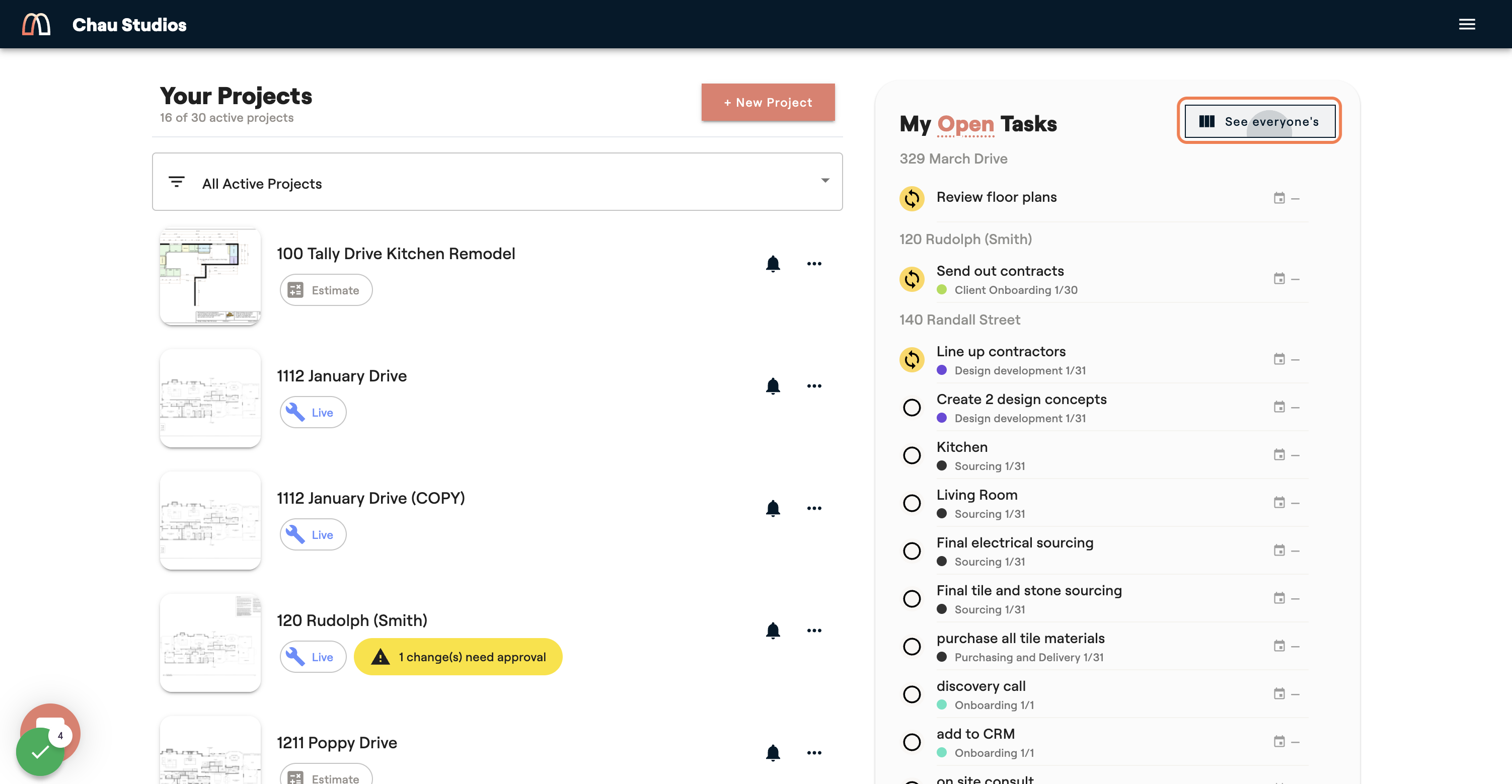Open 100 Tally Drive floor plan thumbnail
Screen dimensions: 1512x784
click(210, 276)
